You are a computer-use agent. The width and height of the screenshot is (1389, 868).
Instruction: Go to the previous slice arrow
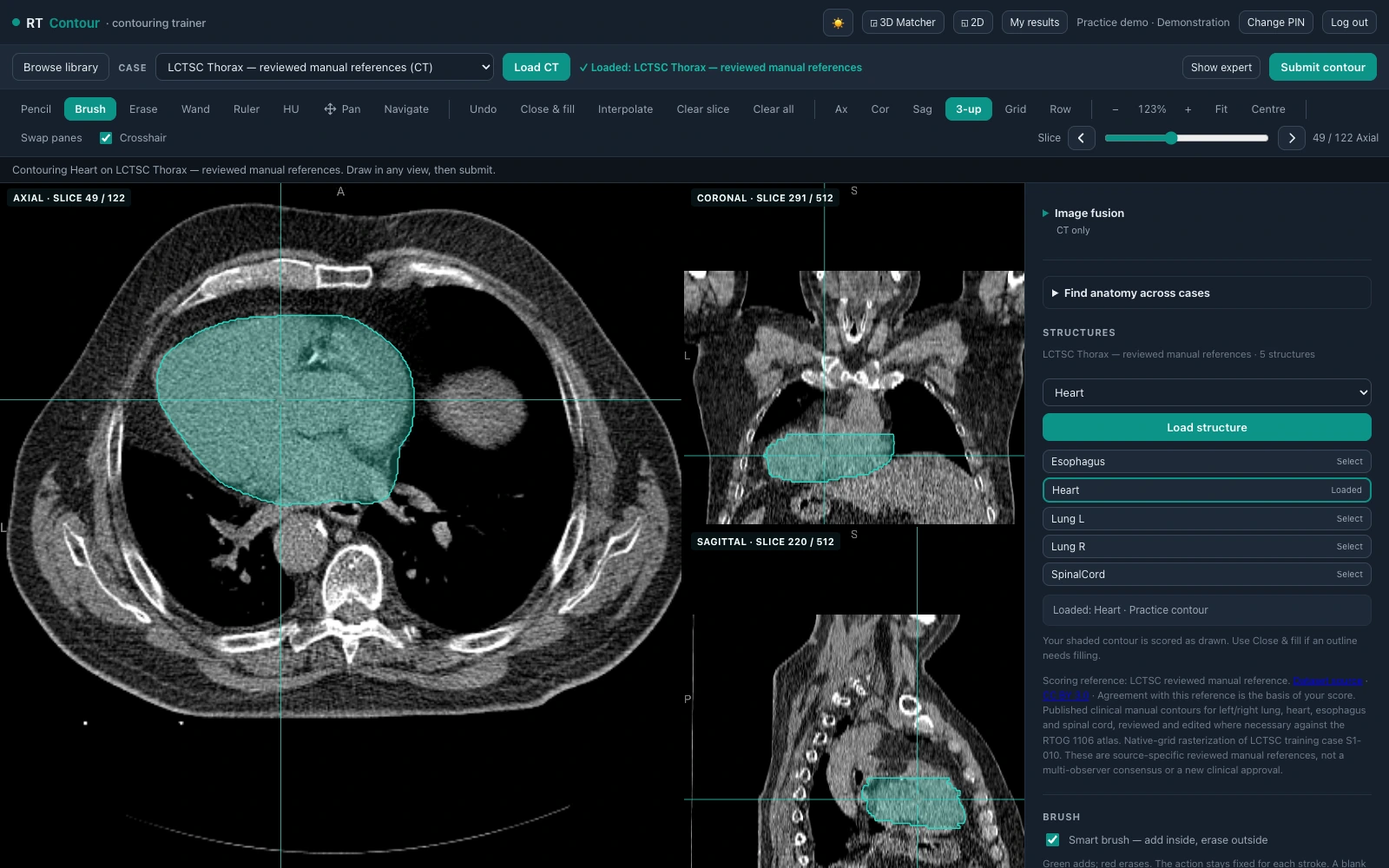tap(1081, 138)
